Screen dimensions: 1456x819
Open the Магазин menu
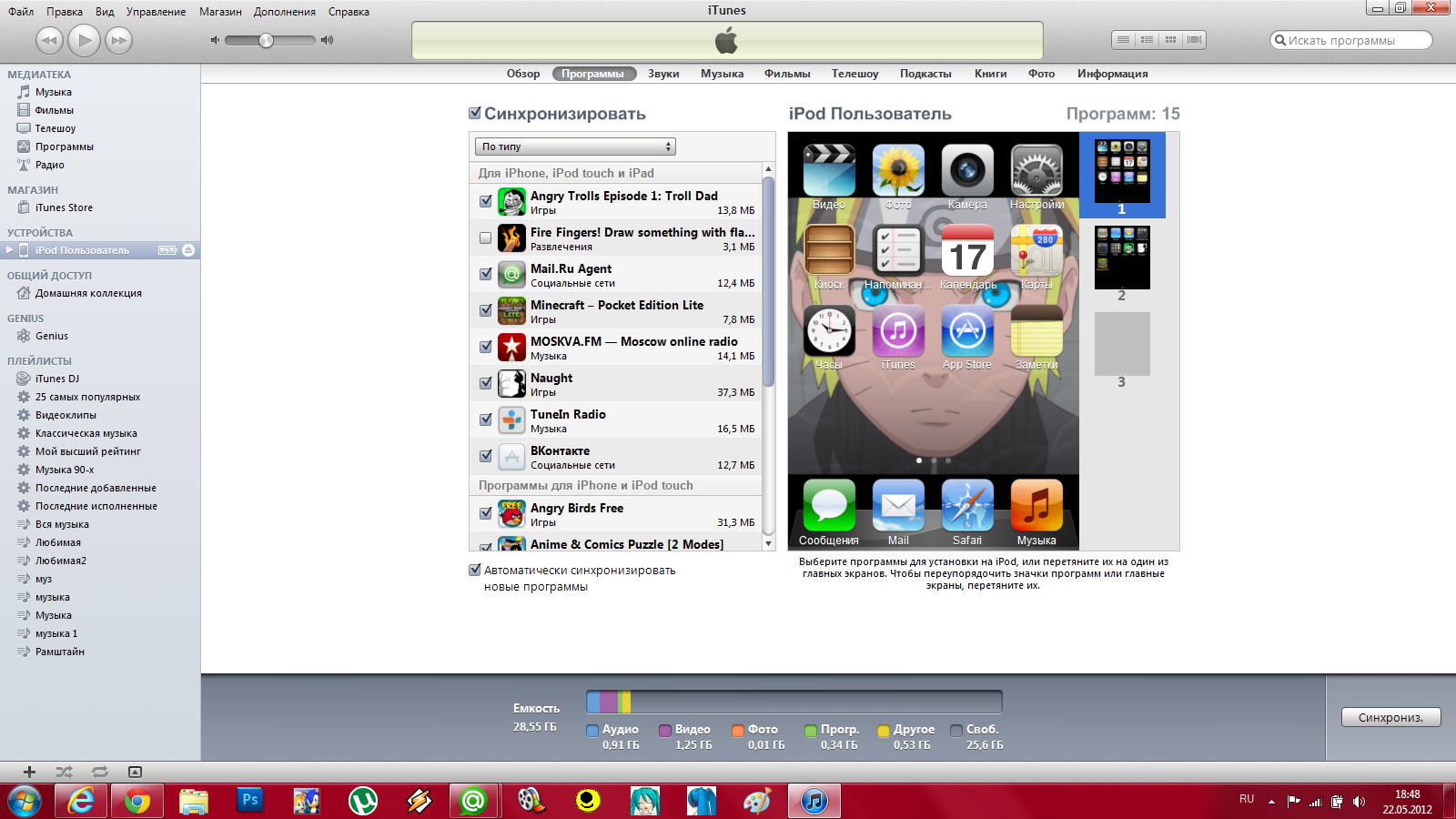tap(220, 12)
